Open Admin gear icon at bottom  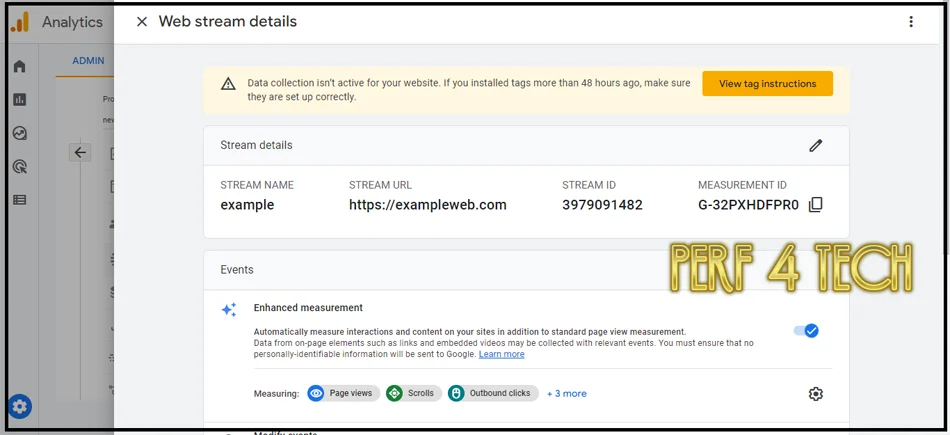(19, 407)
